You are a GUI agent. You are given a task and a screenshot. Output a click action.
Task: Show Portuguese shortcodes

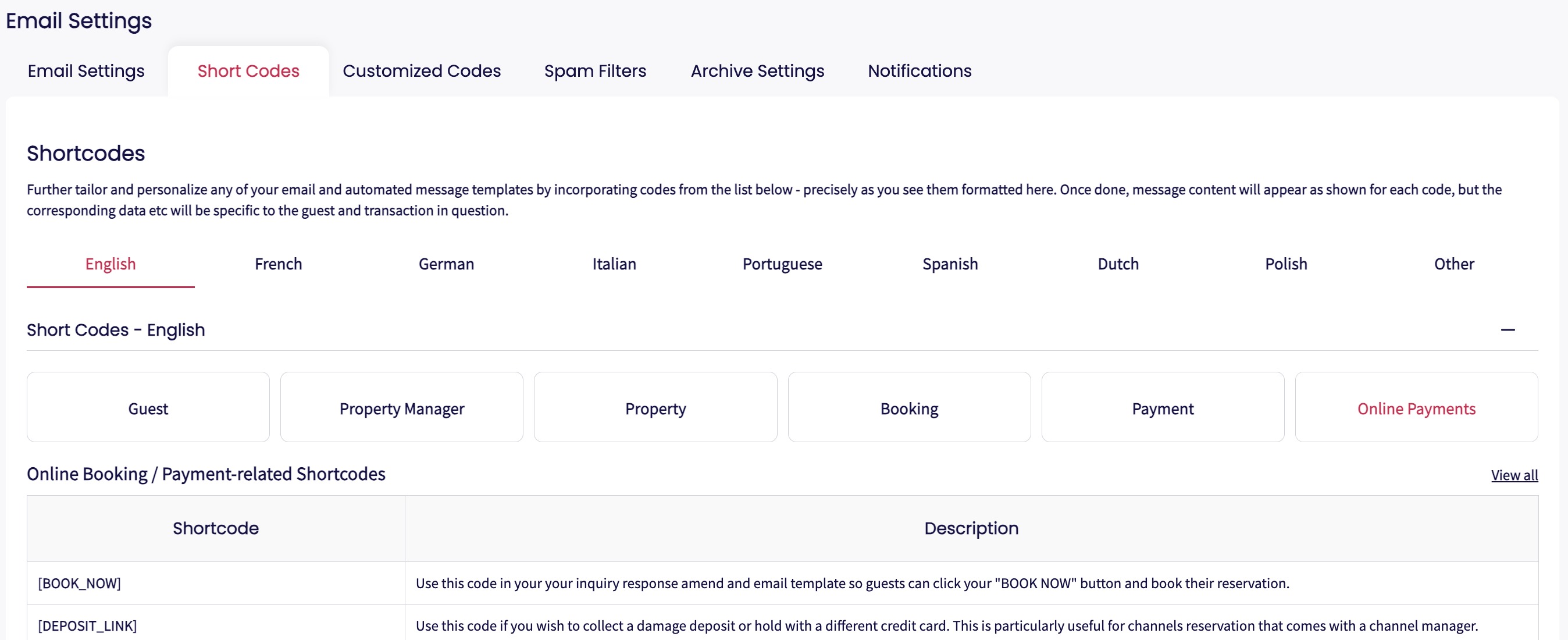tap(782, 264)
